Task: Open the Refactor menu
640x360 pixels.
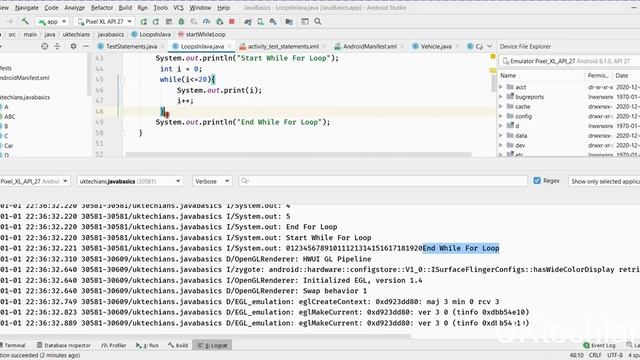Action: point(102,7)
